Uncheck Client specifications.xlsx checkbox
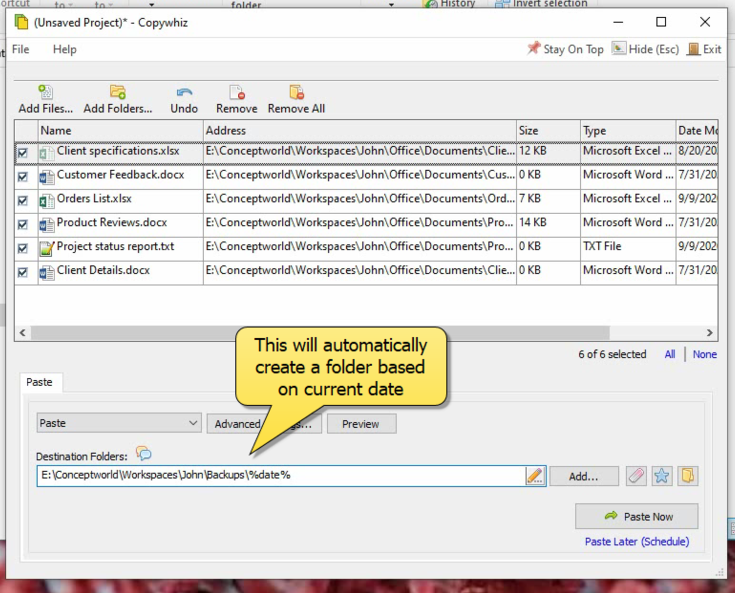The width and height of the screenshot is (735, 593). click(22, 153)
